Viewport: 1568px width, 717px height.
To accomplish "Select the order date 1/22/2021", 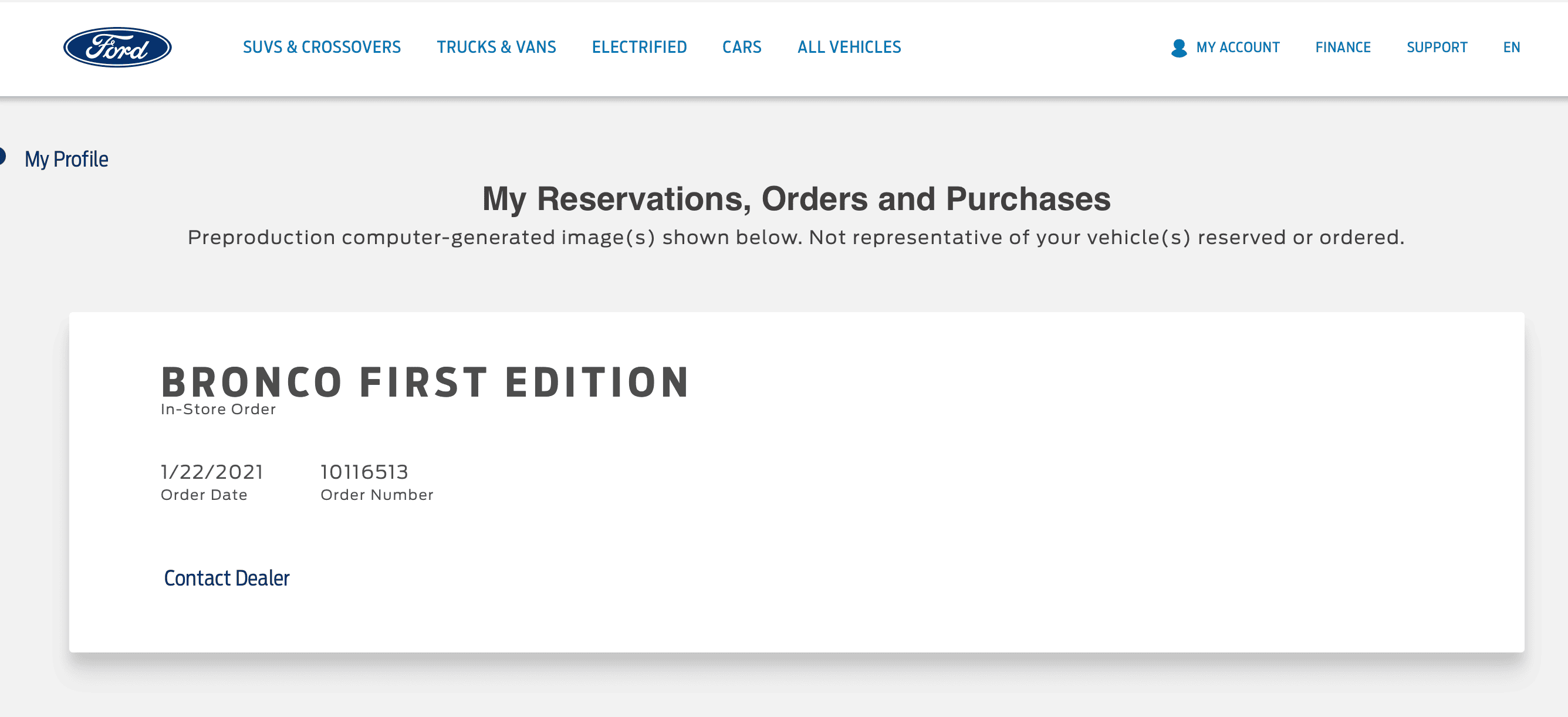I will 212,472.
